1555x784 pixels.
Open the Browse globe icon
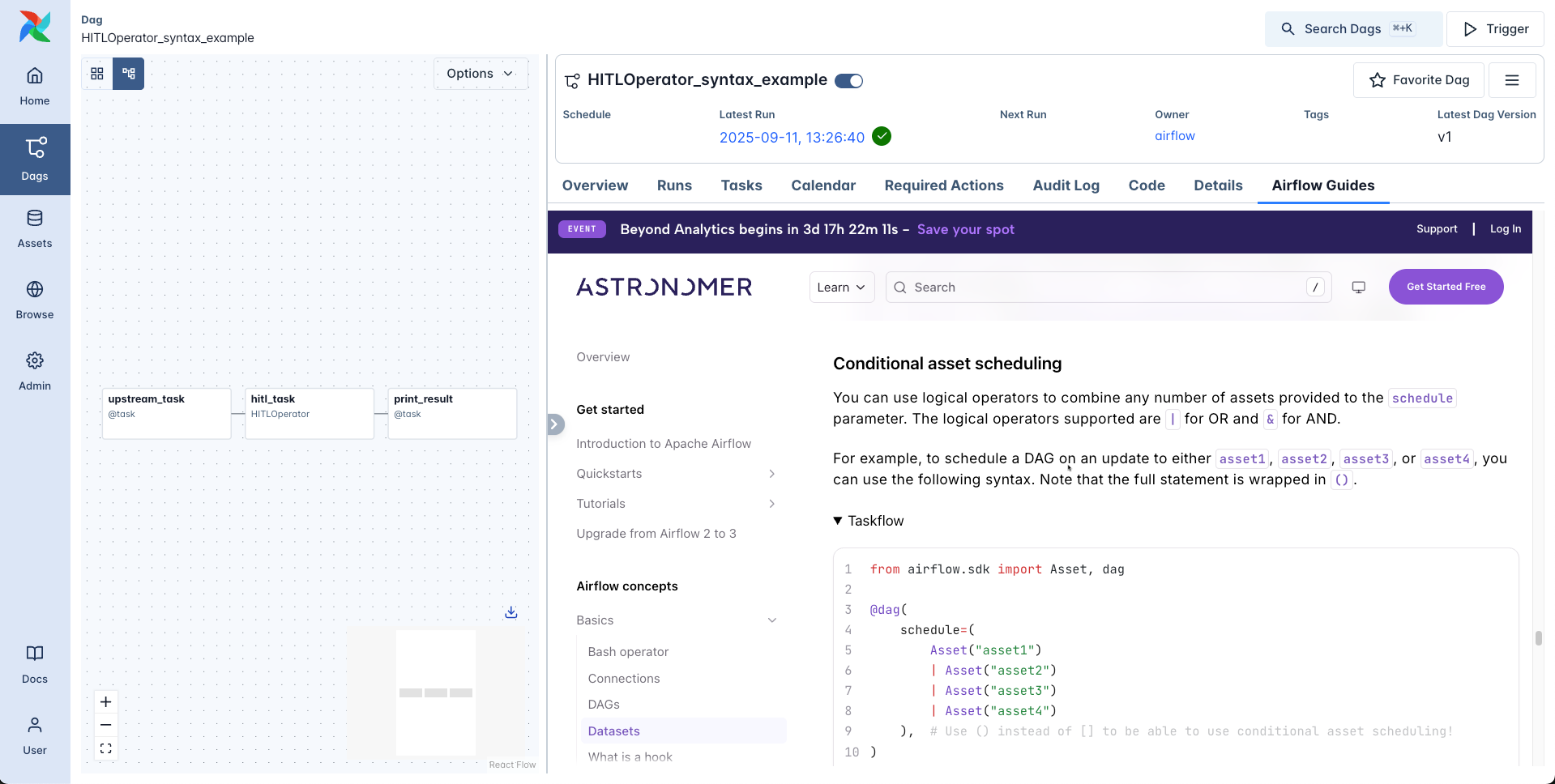(x=35, y=300)
